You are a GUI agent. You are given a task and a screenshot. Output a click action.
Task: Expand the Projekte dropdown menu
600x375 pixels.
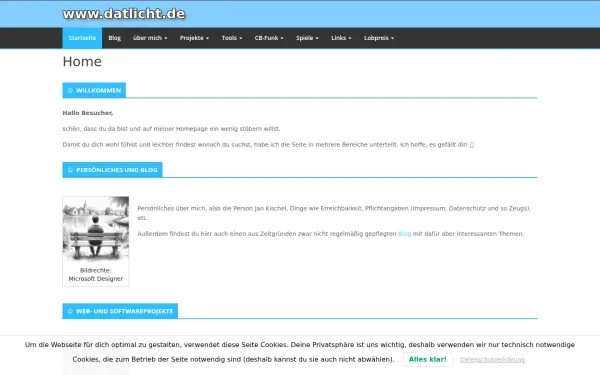click(x=194, y=38)
